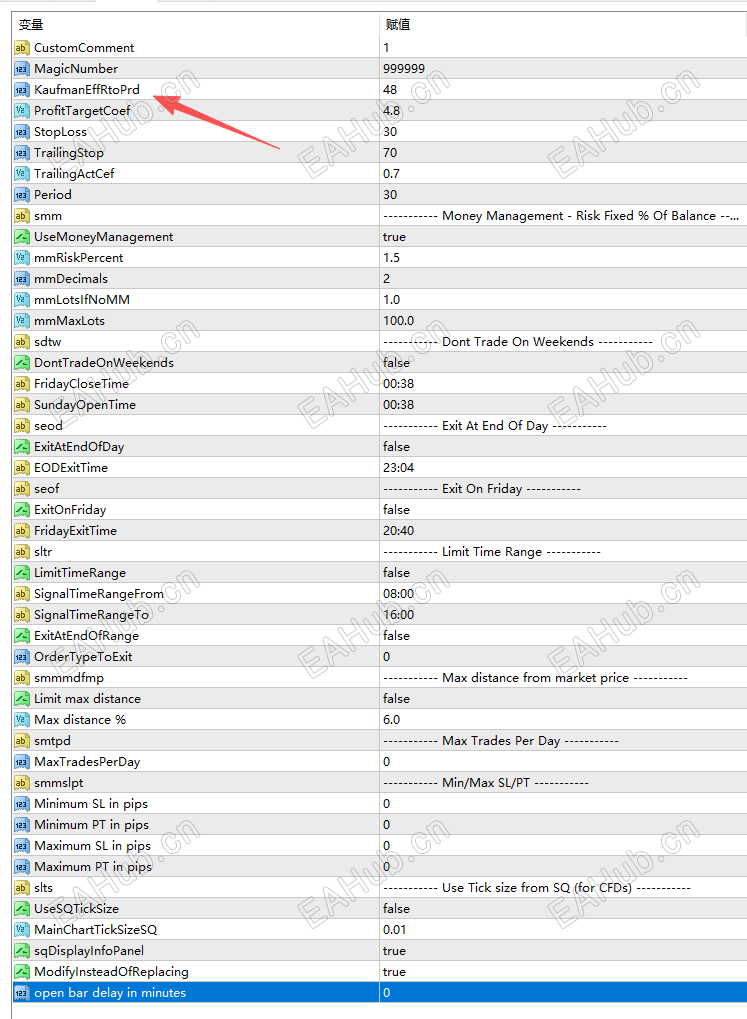This screenshot has height=1019, width=747.
Task: Click the integer icon beside OrderTypeToExit
Action: tap(21, 657)
